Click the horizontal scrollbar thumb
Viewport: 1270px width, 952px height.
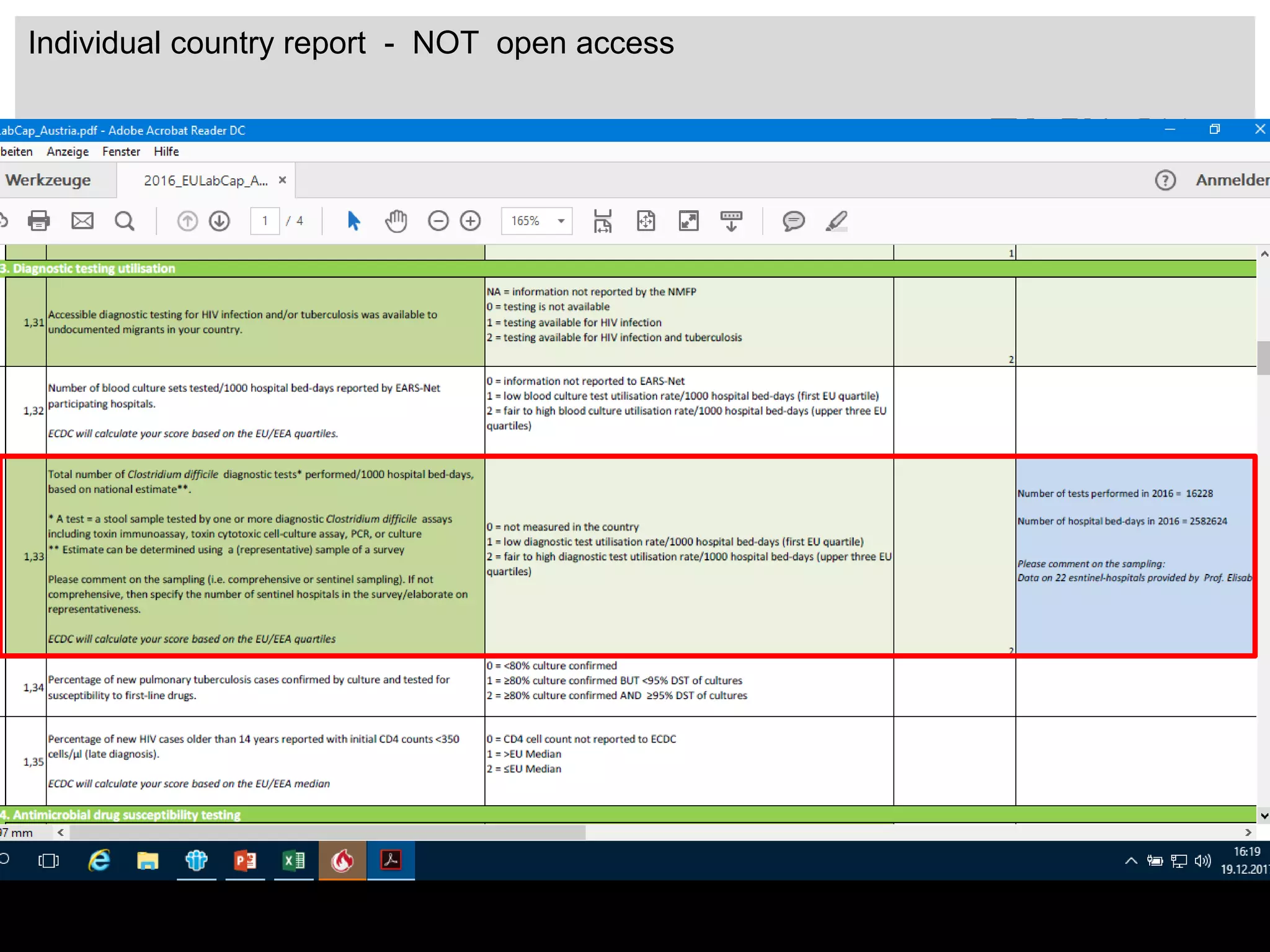click(x=327, y=832)
